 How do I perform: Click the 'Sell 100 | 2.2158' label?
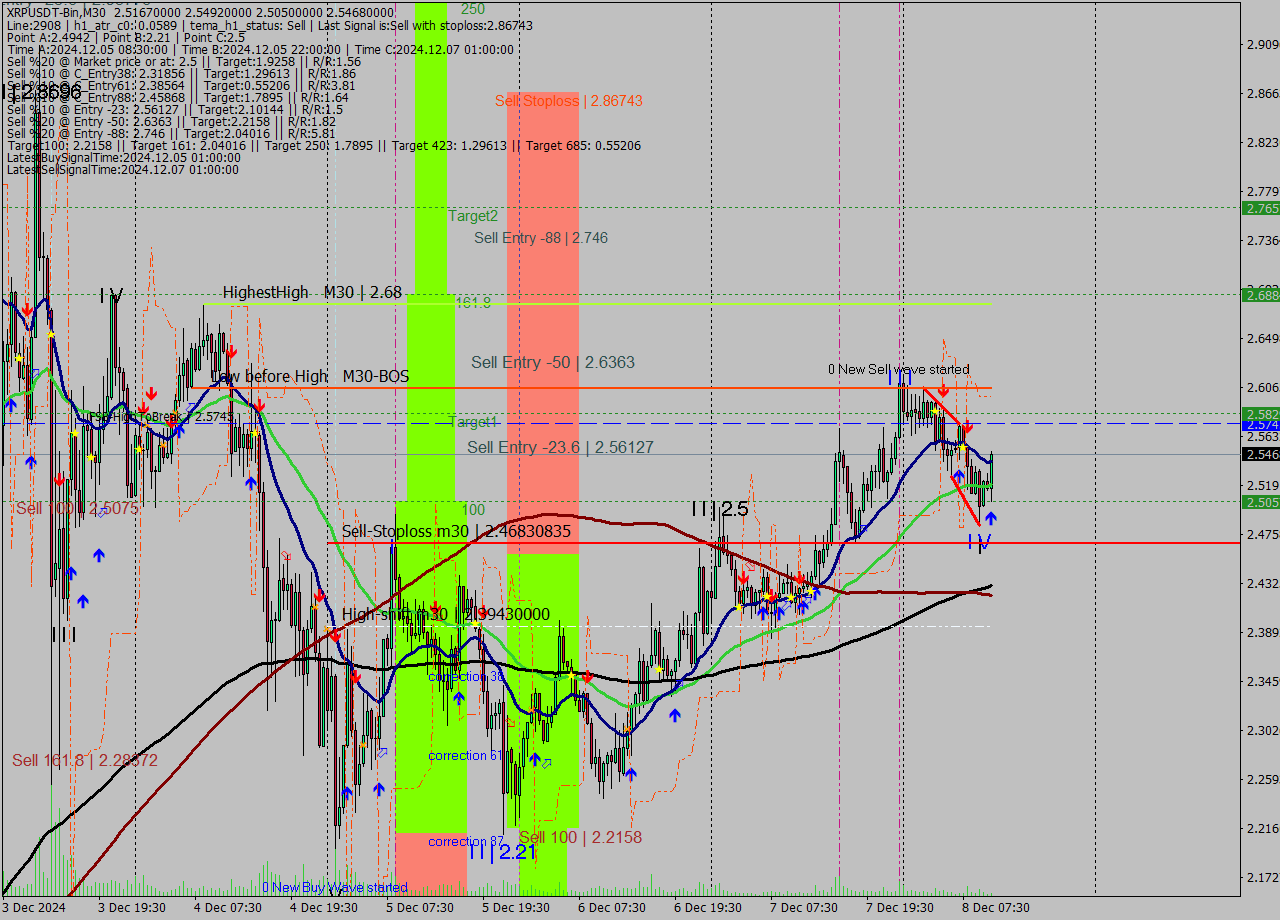580,837
